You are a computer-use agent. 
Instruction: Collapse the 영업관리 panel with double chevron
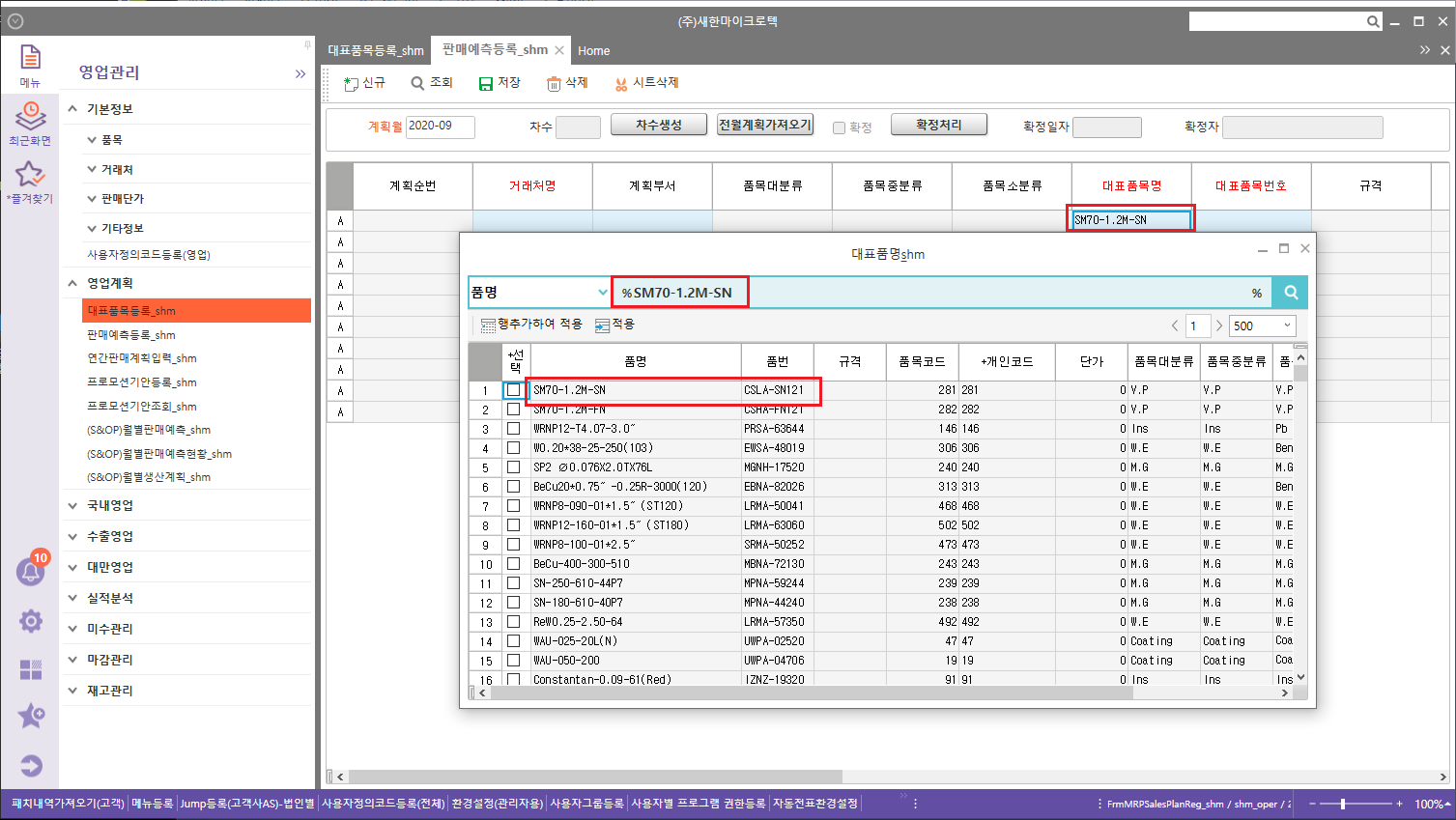[300, 73]
